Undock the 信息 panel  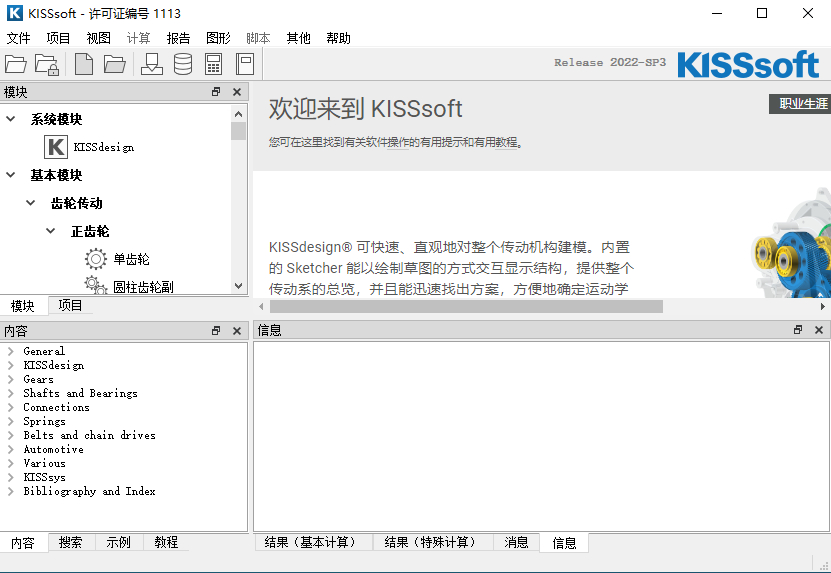point(798,330)
